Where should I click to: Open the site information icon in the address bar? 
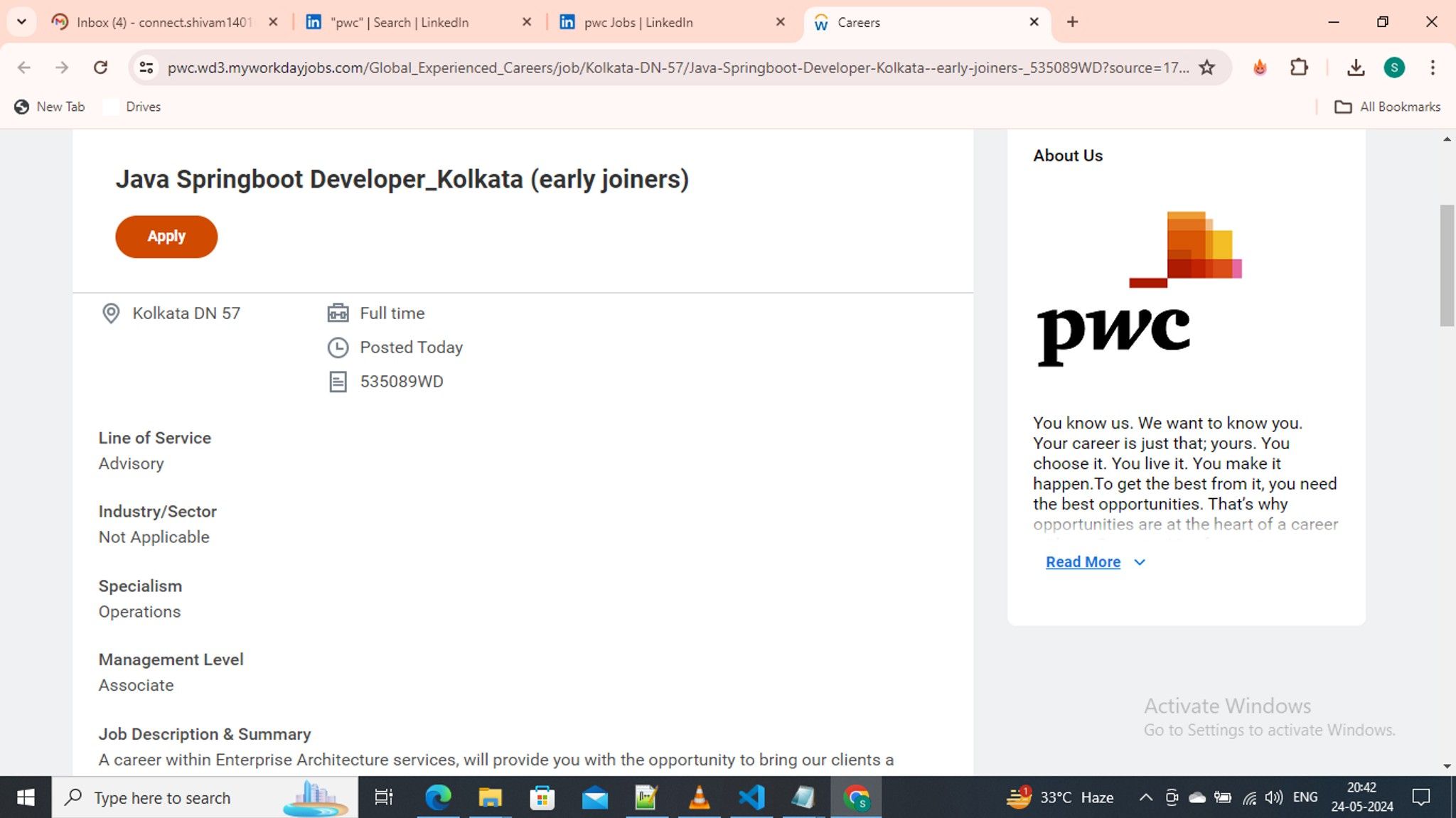pos(146,68)
